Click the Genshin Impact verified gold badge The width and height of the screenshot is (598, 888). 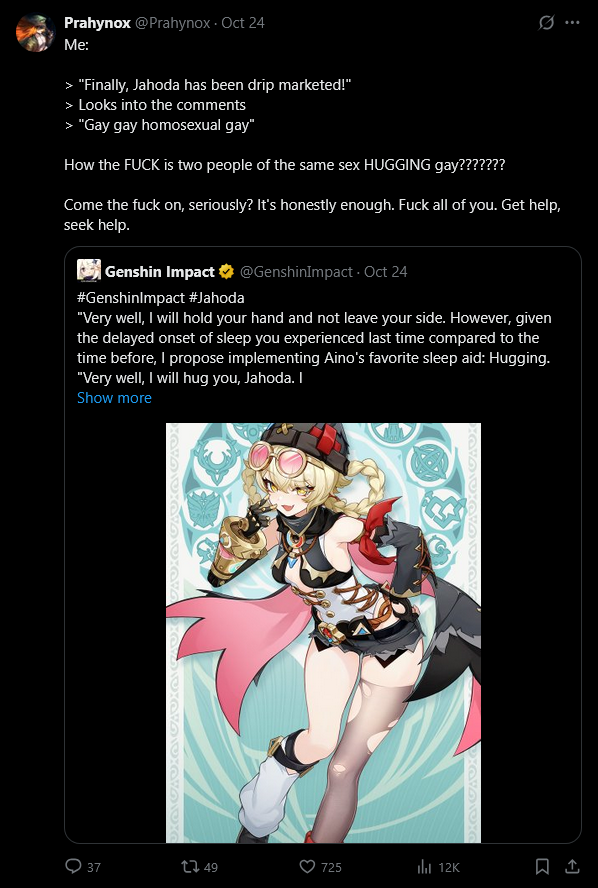227,272
